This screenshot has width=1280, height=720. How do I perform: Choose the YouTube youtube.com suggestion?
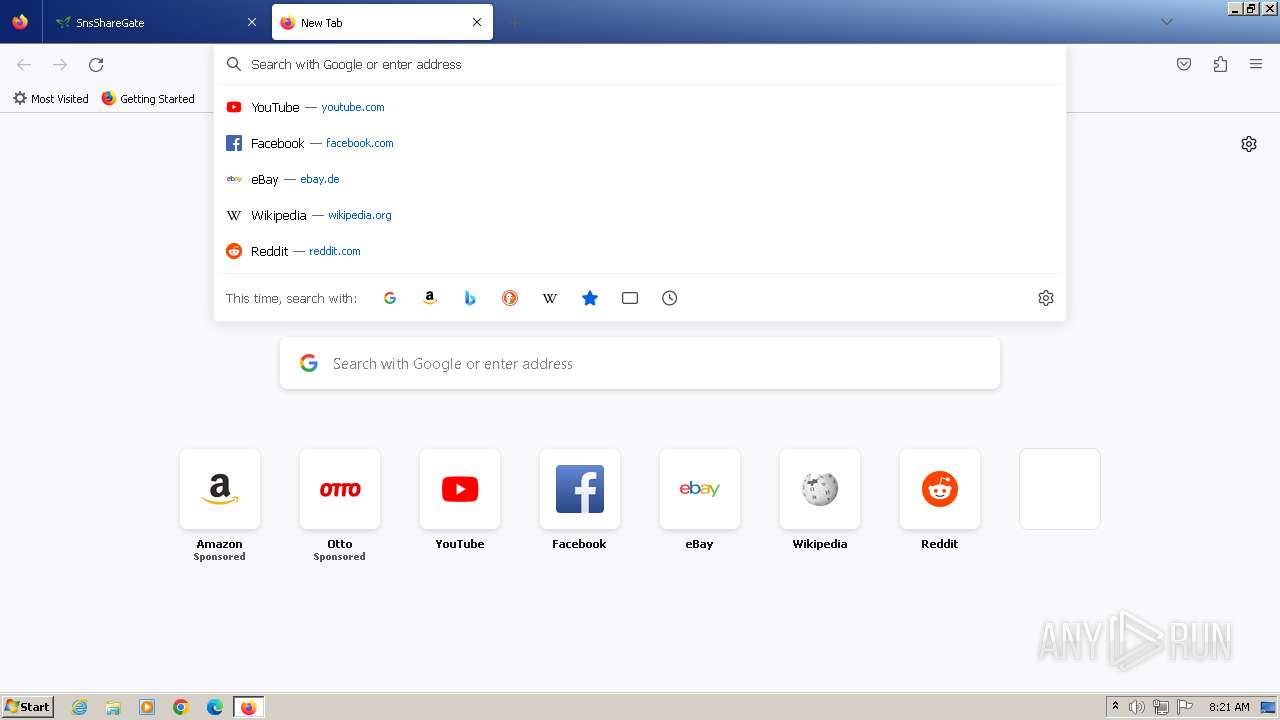click(640, 107)
